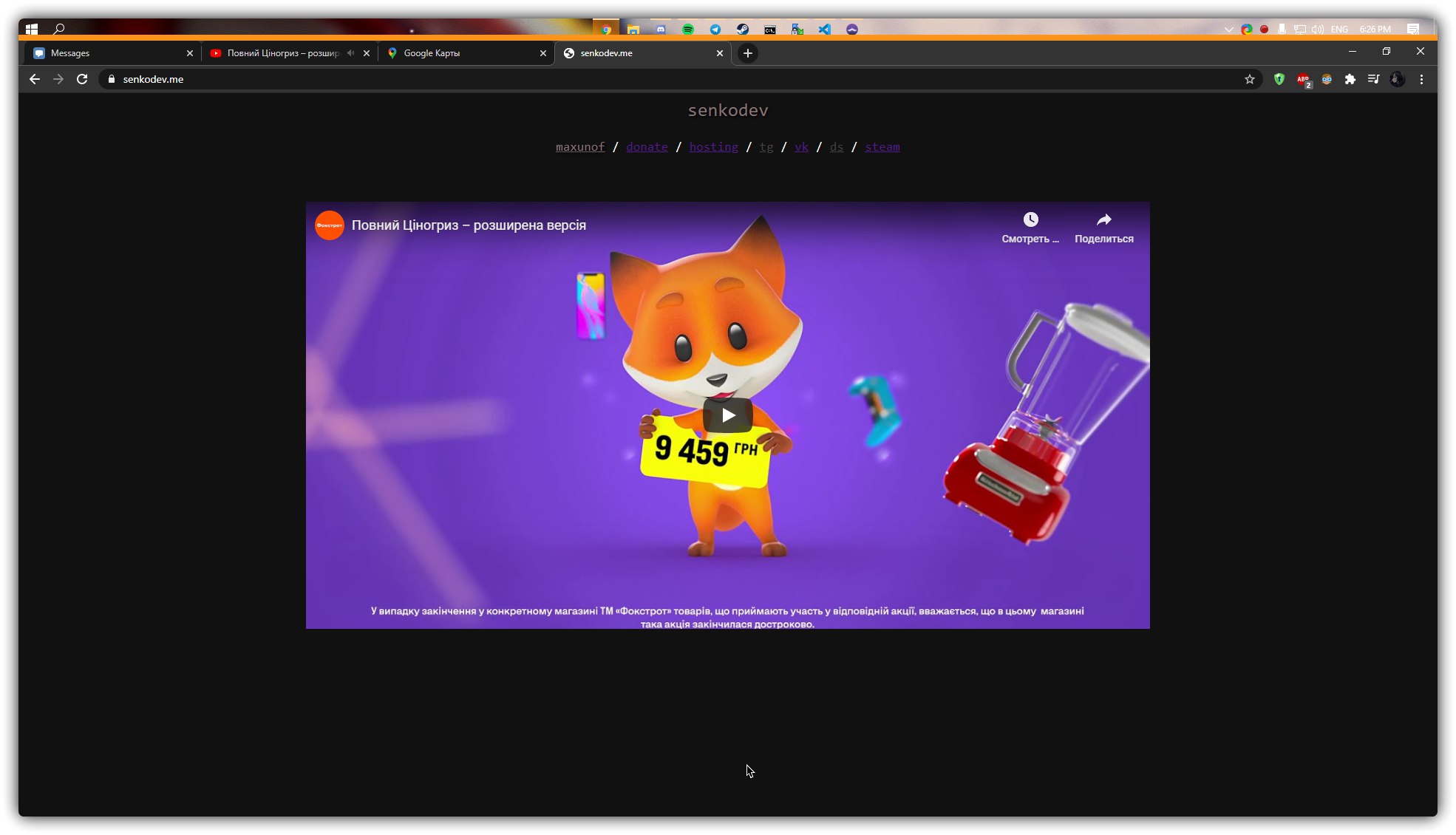Expand the hidden system tray icons
The height and width of the screenshot is (835, 1456).
pyautogui.click(x=1229, y=30)
